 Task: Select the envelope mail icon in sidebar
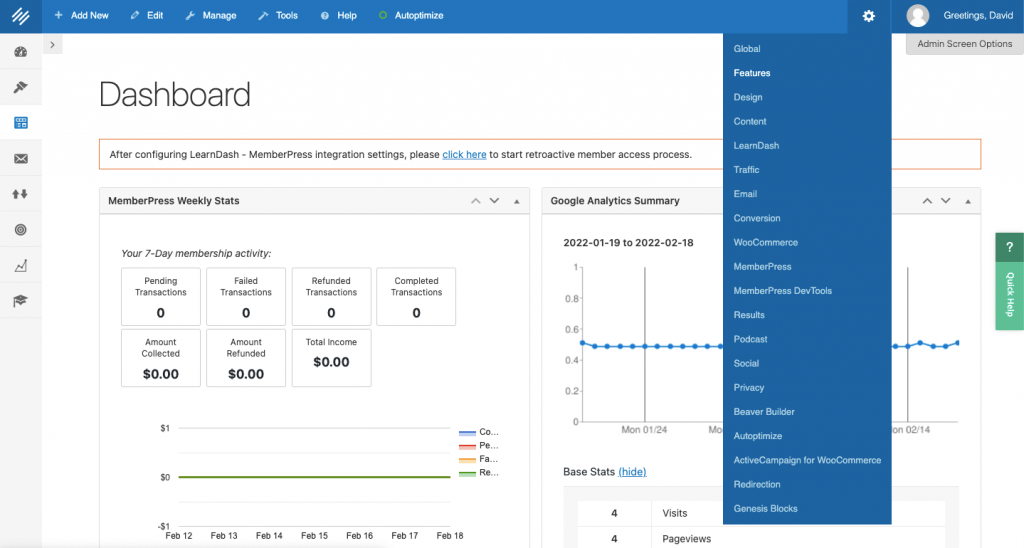pyautogui.click(x=20, y=159)
